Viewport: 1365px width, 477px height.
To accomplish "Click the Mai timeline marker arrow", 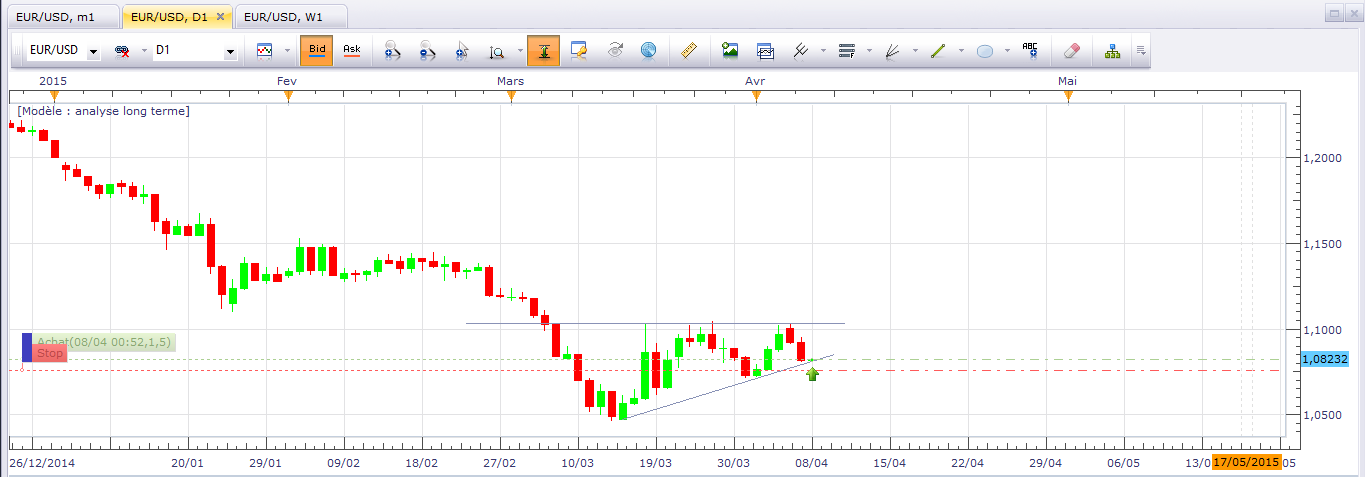I will (x=1068, y=96).
